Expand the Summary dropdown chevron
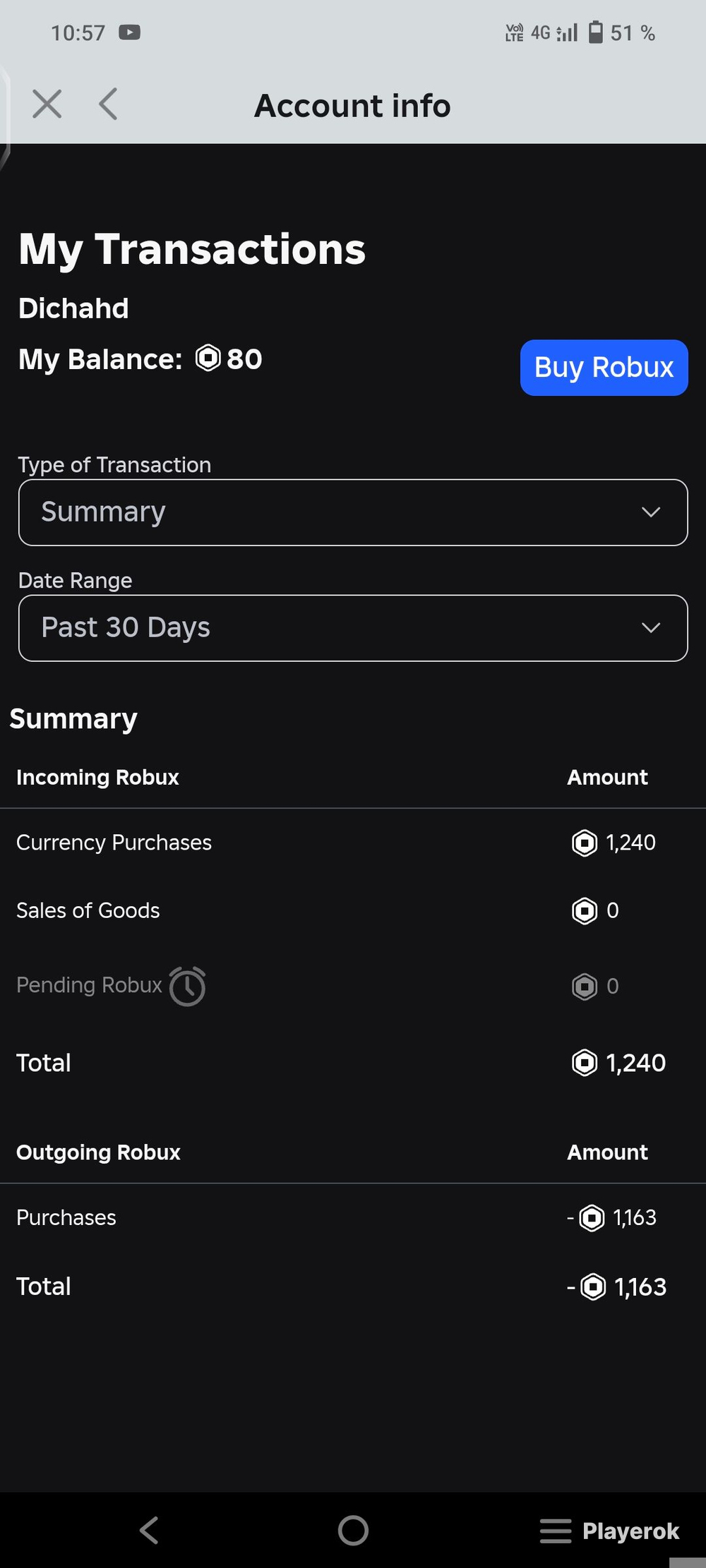Viewport: 706px width, 1568px height. coord(651,512)
